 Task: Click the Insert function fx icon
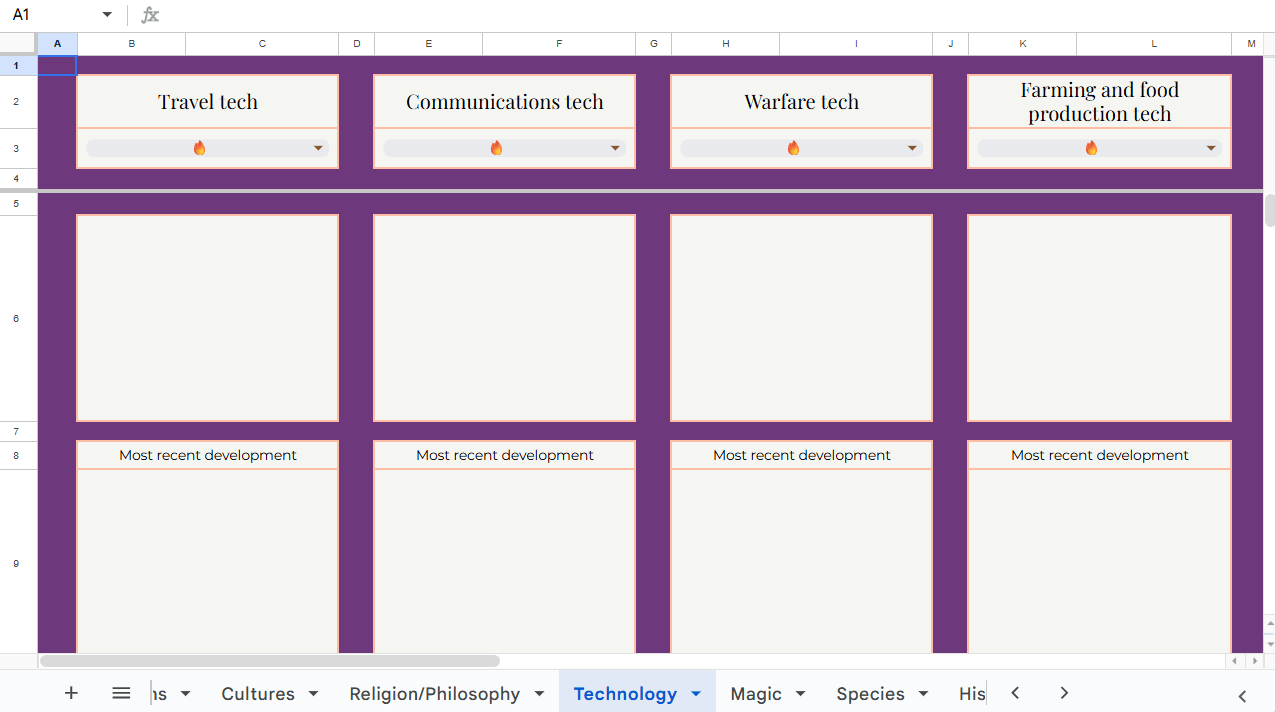tap(149, 15)
